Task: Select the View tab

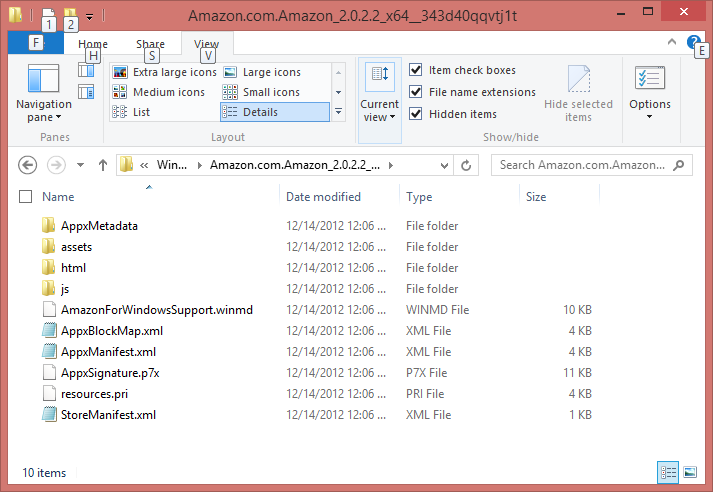Action: [x=207, y=44]
